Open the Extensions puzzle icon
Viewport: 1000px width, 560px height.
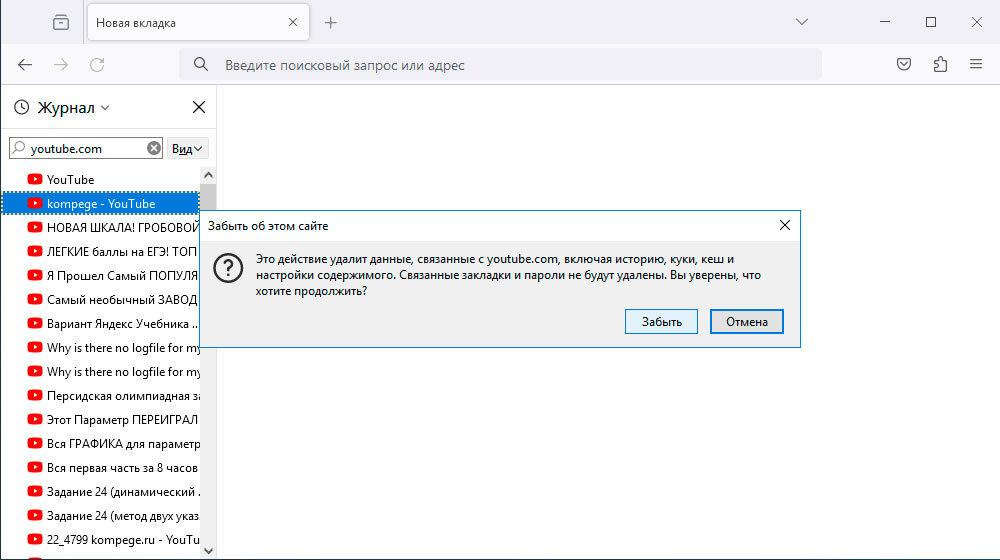[940, 64]
